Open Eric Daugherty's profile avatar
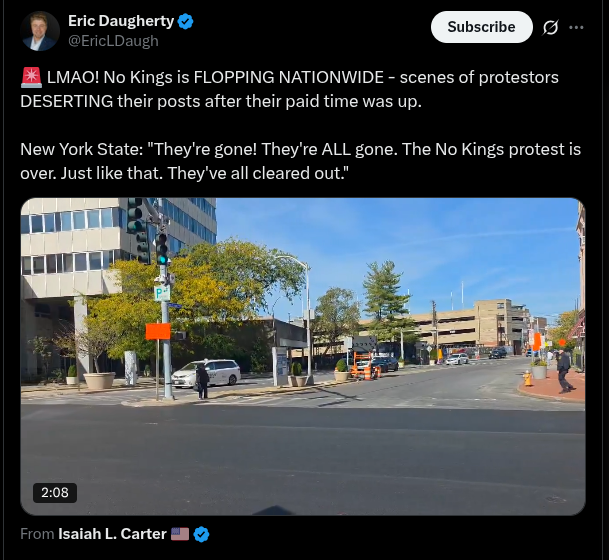609x560 pixels. pos(40,31)
